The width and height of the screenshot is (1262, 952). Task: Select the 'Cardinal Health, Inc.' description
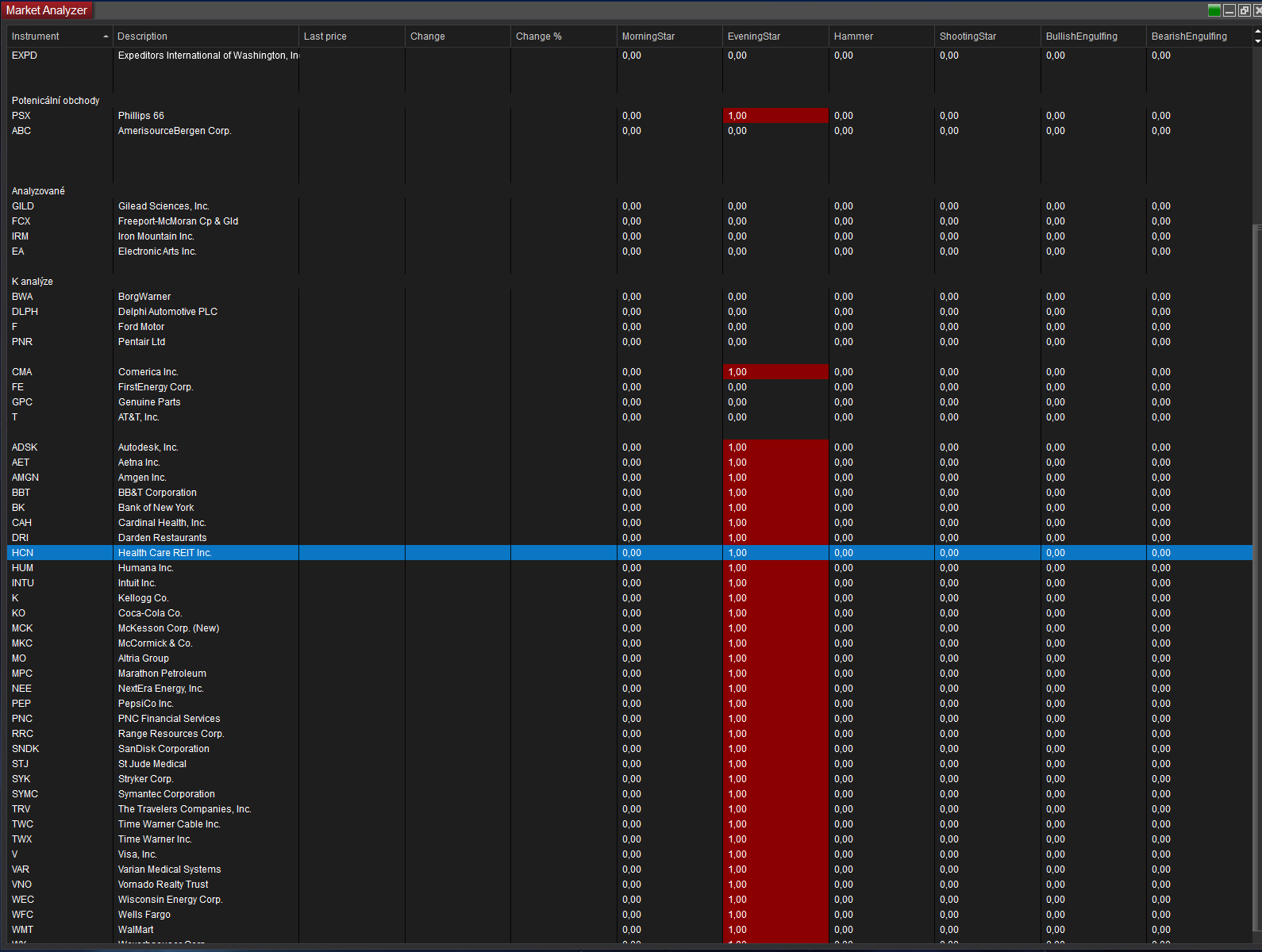[x=162, y=523]
